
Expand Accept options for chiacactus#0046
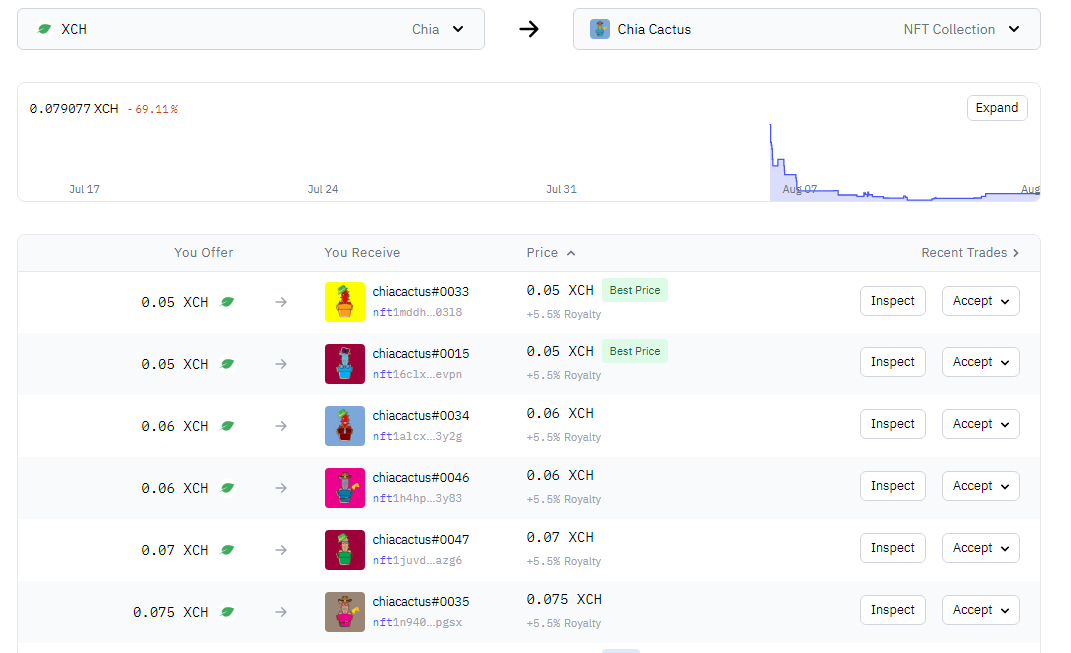[981, 486]
